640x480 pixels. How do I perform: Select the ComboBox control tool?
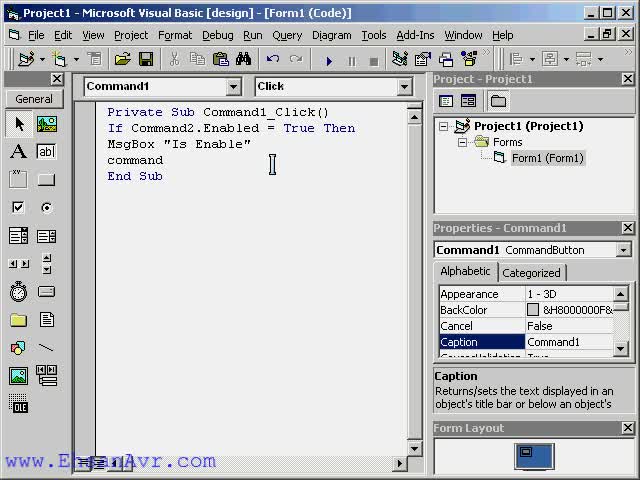[19, 236]
